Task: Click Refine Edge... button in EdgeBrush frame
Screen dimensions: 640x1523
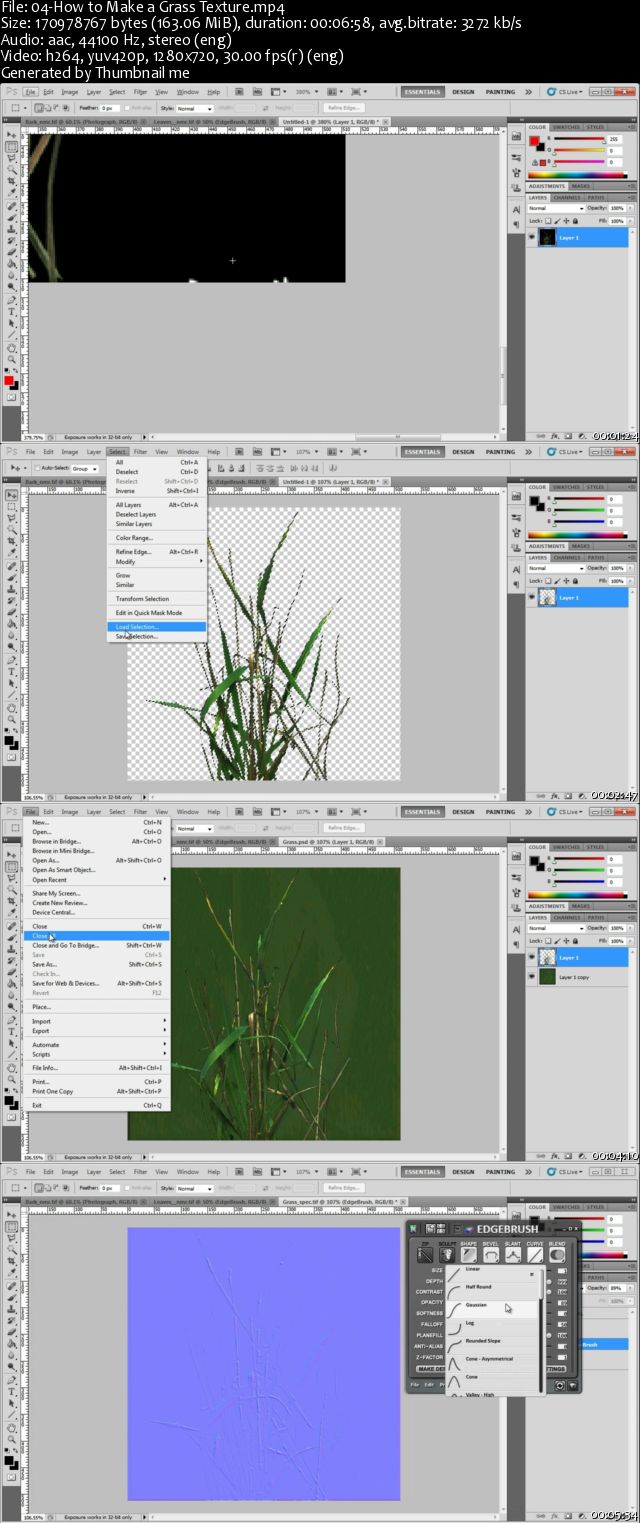Action: 343,1188
